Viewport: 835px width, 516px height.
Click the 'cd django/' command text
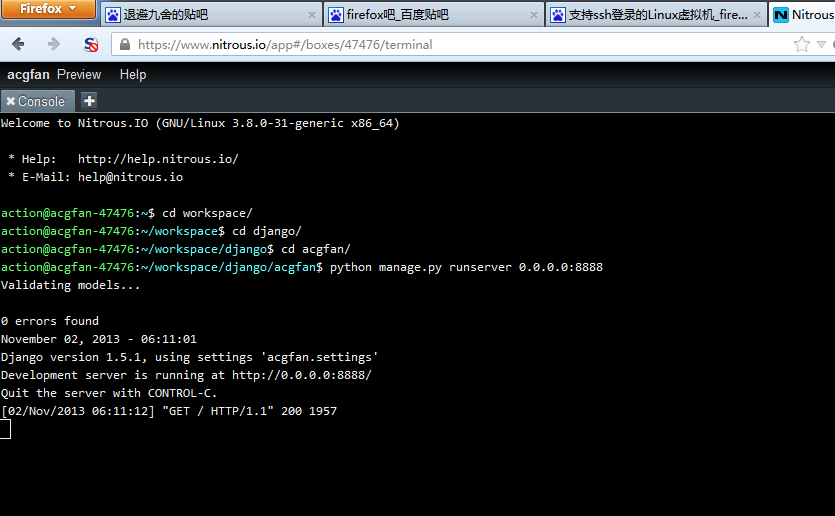pyautogui.click(x=267, y=232)
